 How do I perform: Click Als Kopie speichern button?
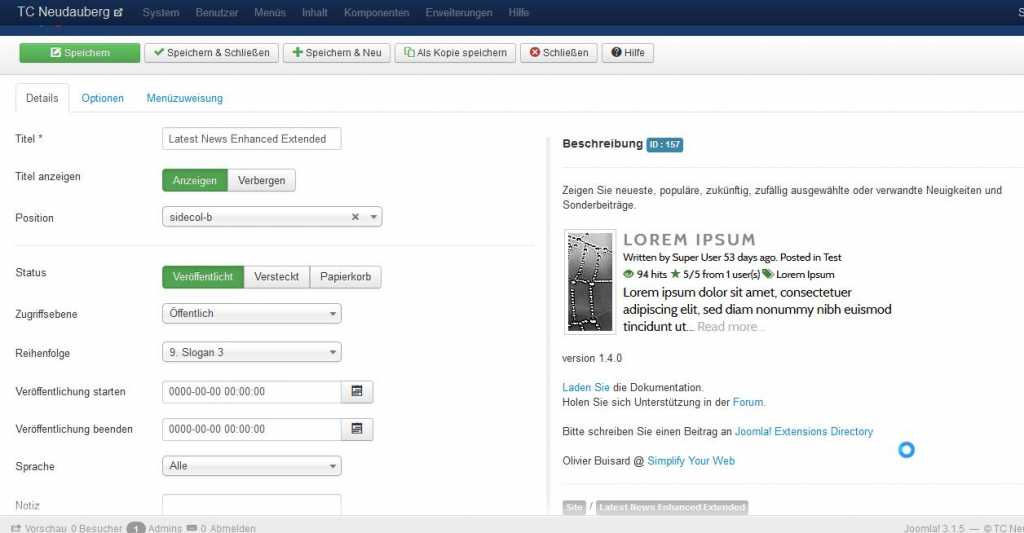[455, 53]
